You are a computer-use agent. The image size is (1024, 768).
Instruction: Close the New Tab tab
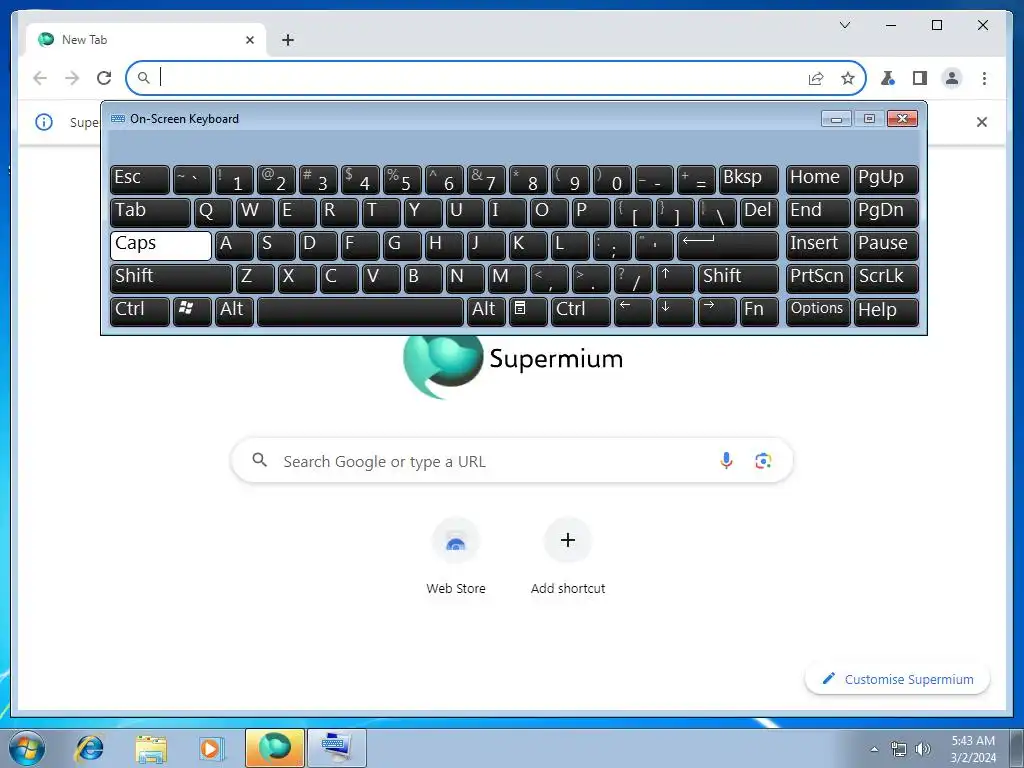pos(249,40)
